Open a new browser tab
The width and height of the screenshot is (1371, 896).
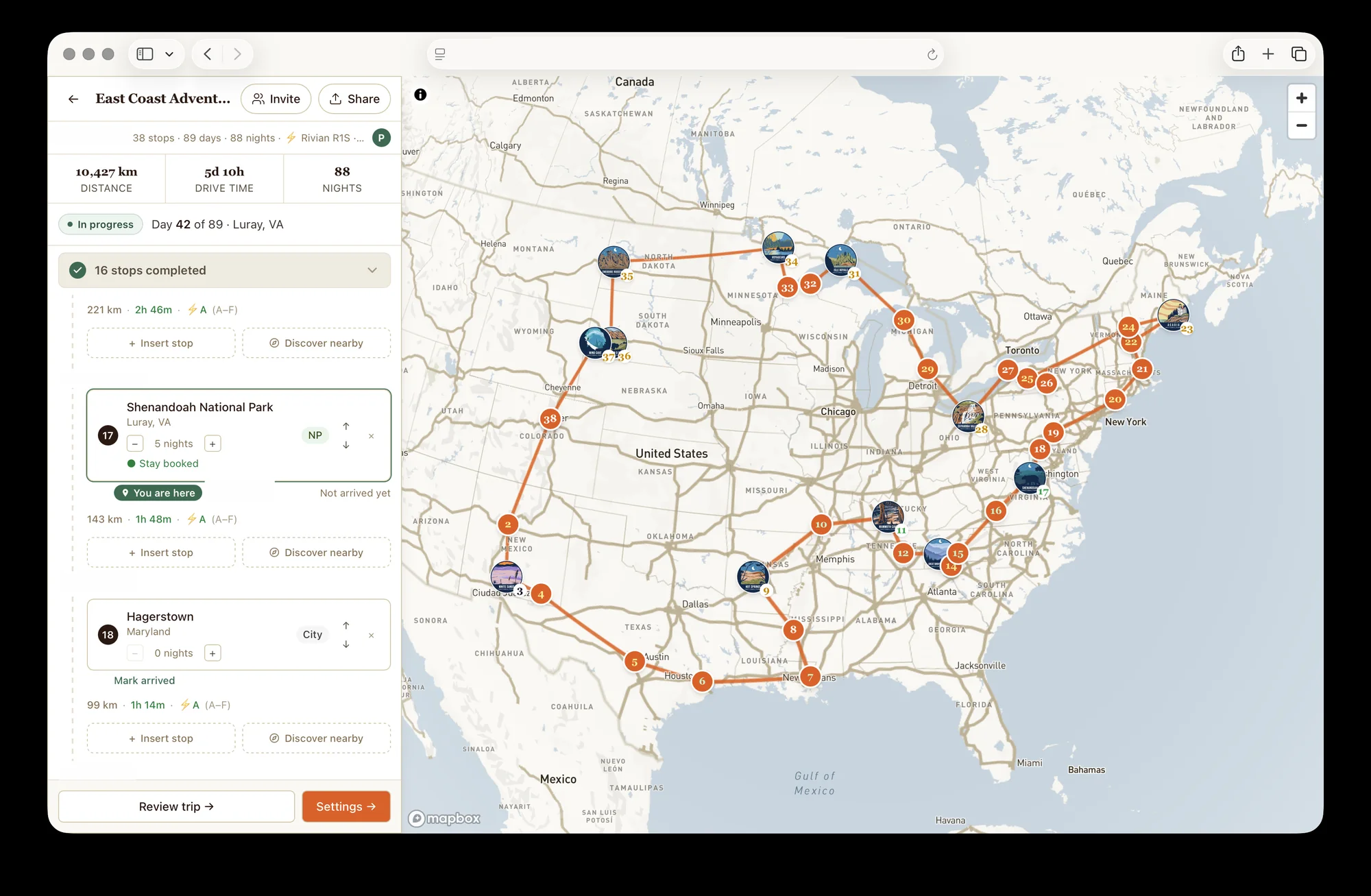[x=1268, y=54]
